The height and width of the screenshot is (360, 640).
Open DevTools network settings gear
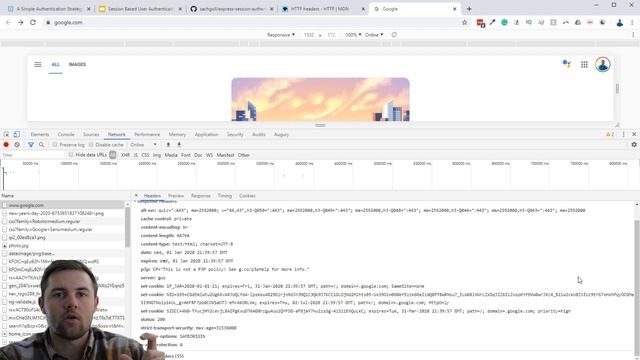634,144
